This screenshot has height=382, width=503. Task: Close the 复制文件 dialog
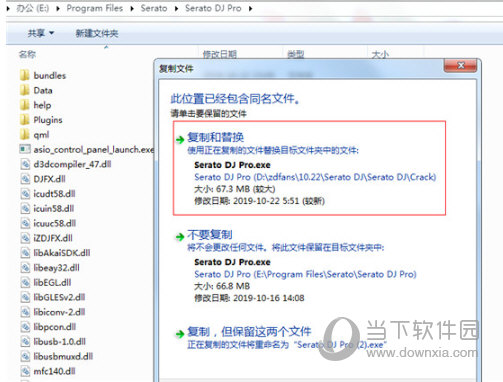[x=460, y=66]
